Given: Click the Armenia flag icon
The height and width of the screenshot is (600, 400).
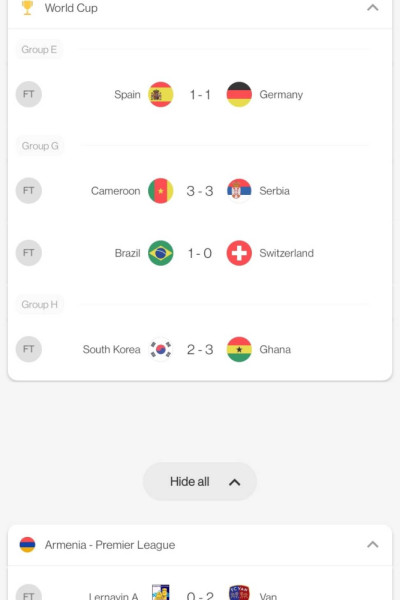Looking at the screenshot, I should [27, 545].
